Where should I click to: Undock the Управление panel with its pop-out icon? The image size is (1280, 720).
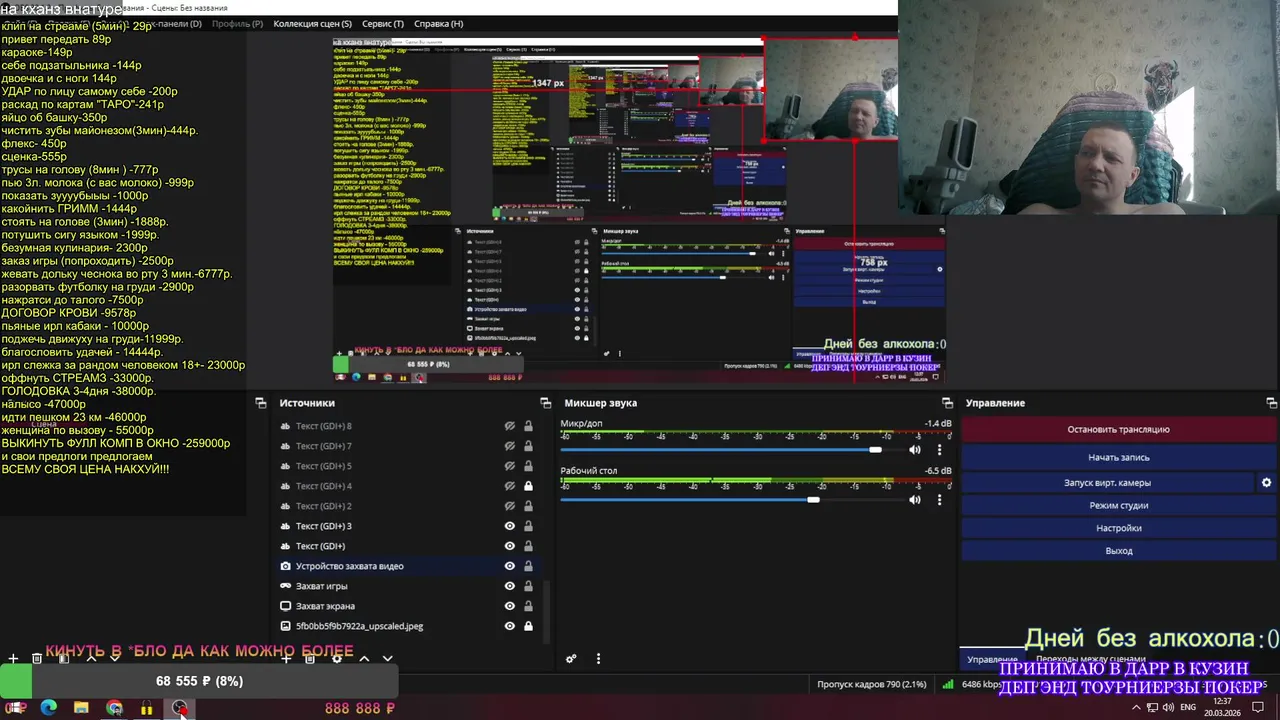coord(1272,403)
